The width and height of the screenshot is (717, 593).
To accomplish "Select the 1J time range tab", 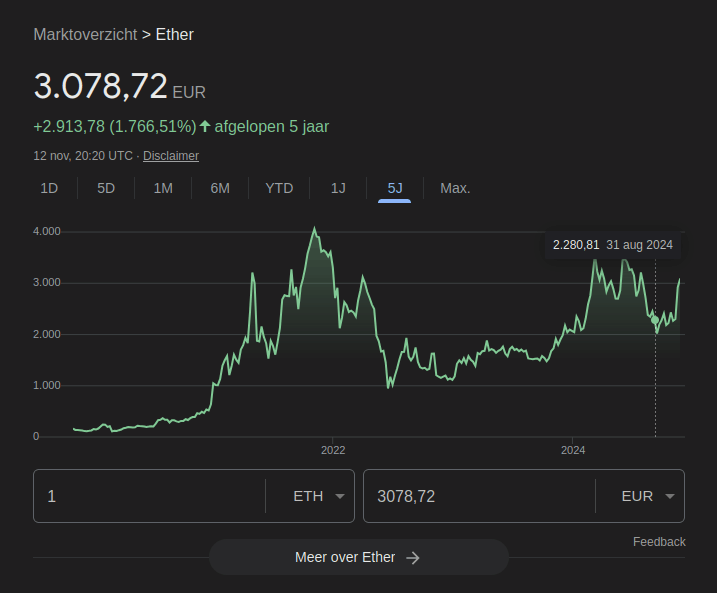I will (338, 188).
